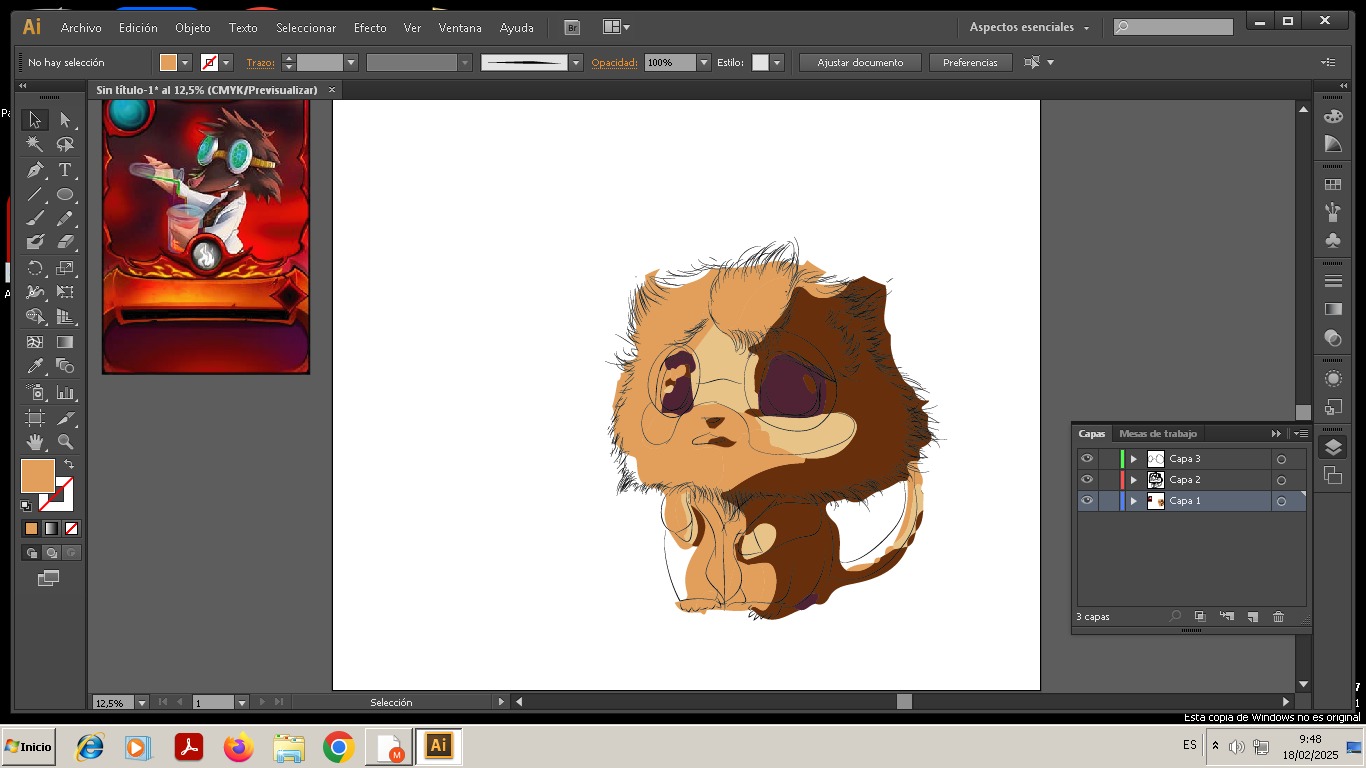Viewport: 1366px width, 768px height.
Task: Open zoom level 12,5% dropdown
Action: [142, 703]
